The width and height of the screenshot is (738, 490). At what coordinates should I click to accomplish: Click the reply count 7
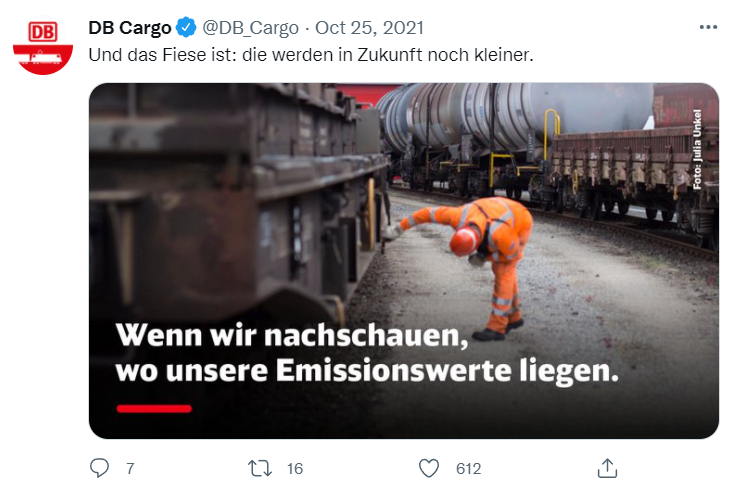pos(130,468)
